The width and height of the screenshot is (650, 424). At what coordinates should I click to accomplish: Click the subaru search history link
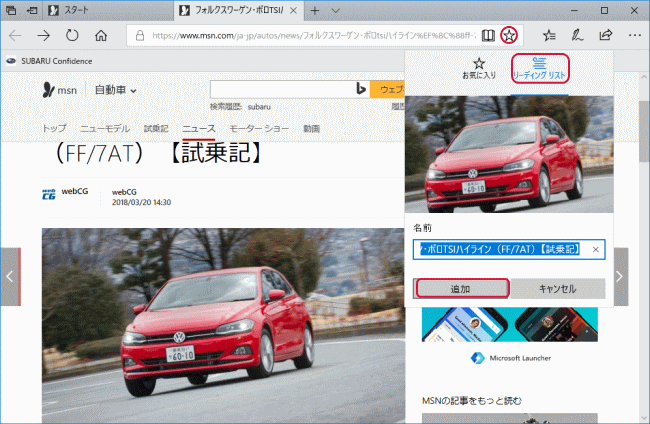pyautogui.click(x=259, y=107)
